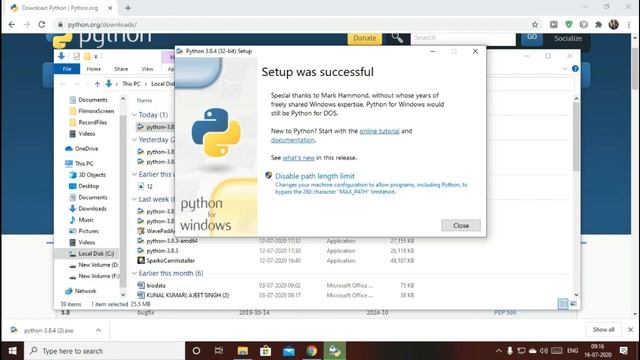Open the python-3.8.4 (2).exe download options arrow
The width and height of the screenshot is (640, 360).
pos(98,330)
